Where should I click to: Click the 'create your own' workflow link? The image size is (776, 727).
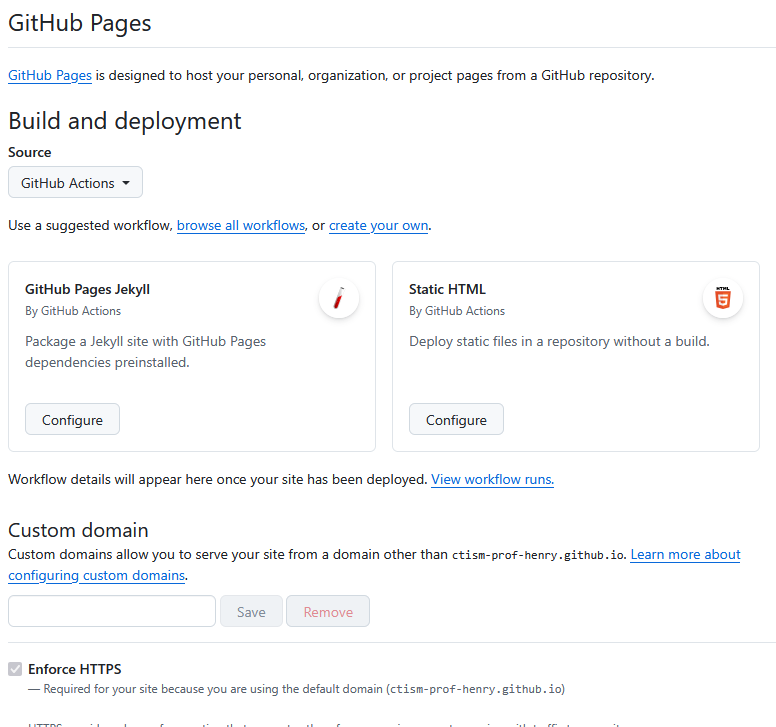coord(378,226)
